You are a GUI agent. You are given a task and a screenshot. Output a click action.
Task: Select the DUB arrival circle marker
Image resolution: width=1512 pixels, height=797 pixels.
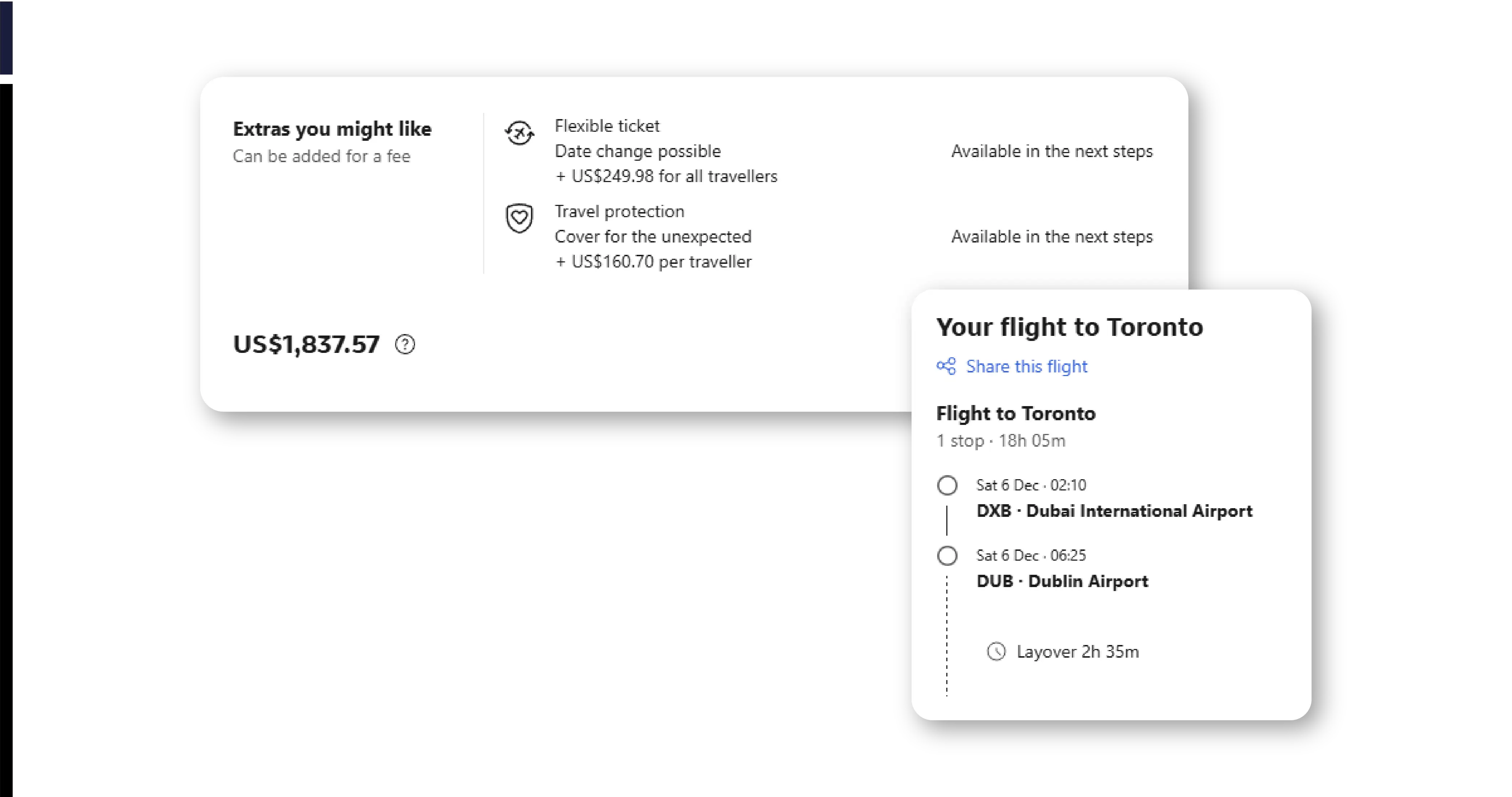pyautogui.click(x=947, y=555)
